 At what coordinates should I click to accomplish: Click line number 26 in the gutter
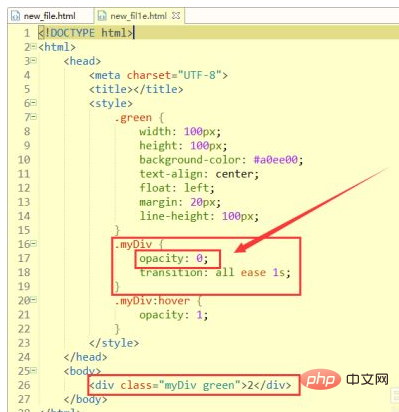(x=24, y=385)
